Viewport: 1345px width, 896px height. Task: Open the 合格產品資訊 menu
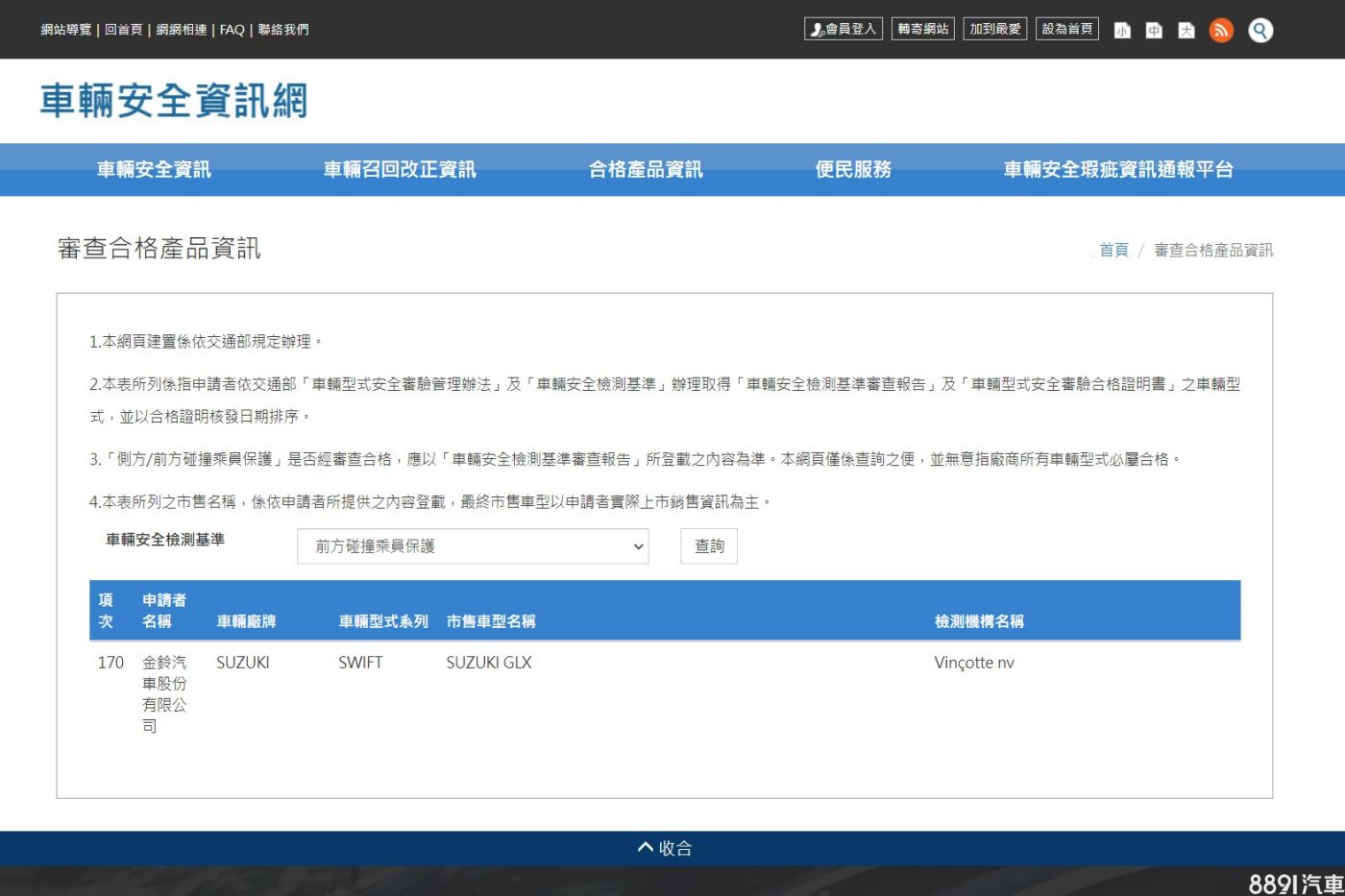click(646, 170)
